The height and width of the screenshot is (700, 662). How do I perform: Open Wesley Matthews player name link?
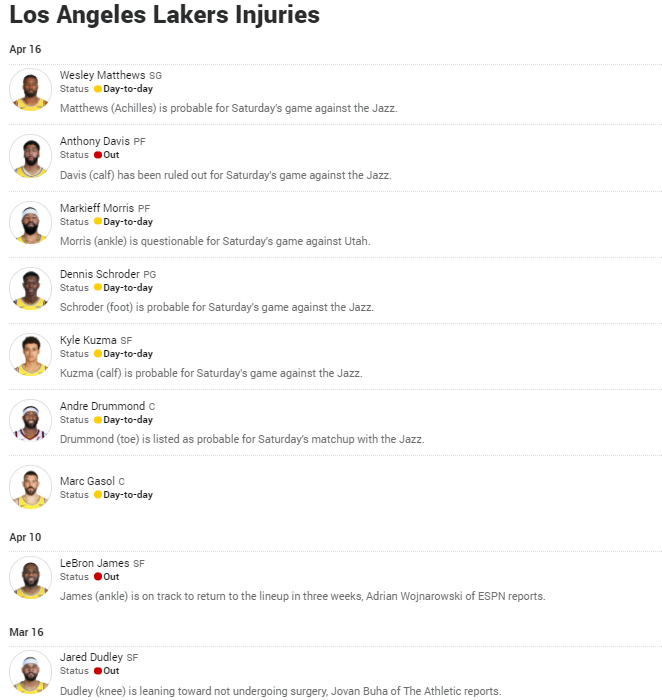pos(102,75)
